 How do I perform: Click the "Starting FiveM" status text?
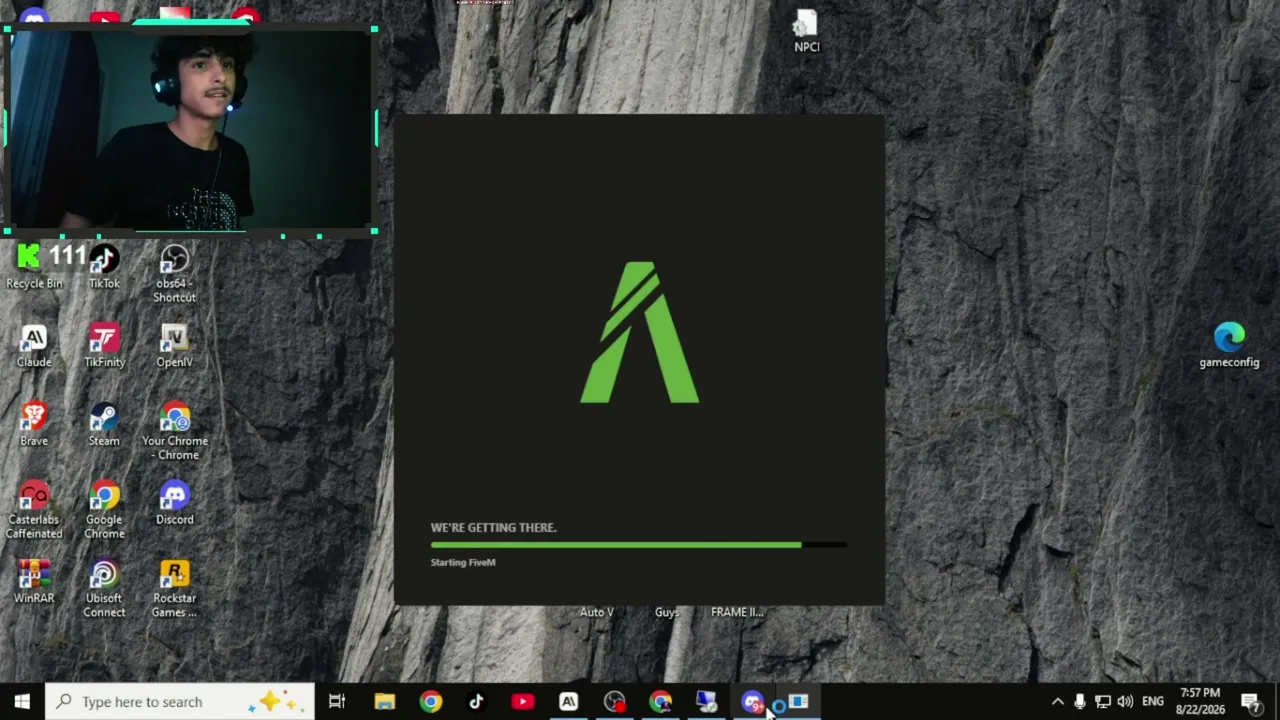(x=463, y=563)
